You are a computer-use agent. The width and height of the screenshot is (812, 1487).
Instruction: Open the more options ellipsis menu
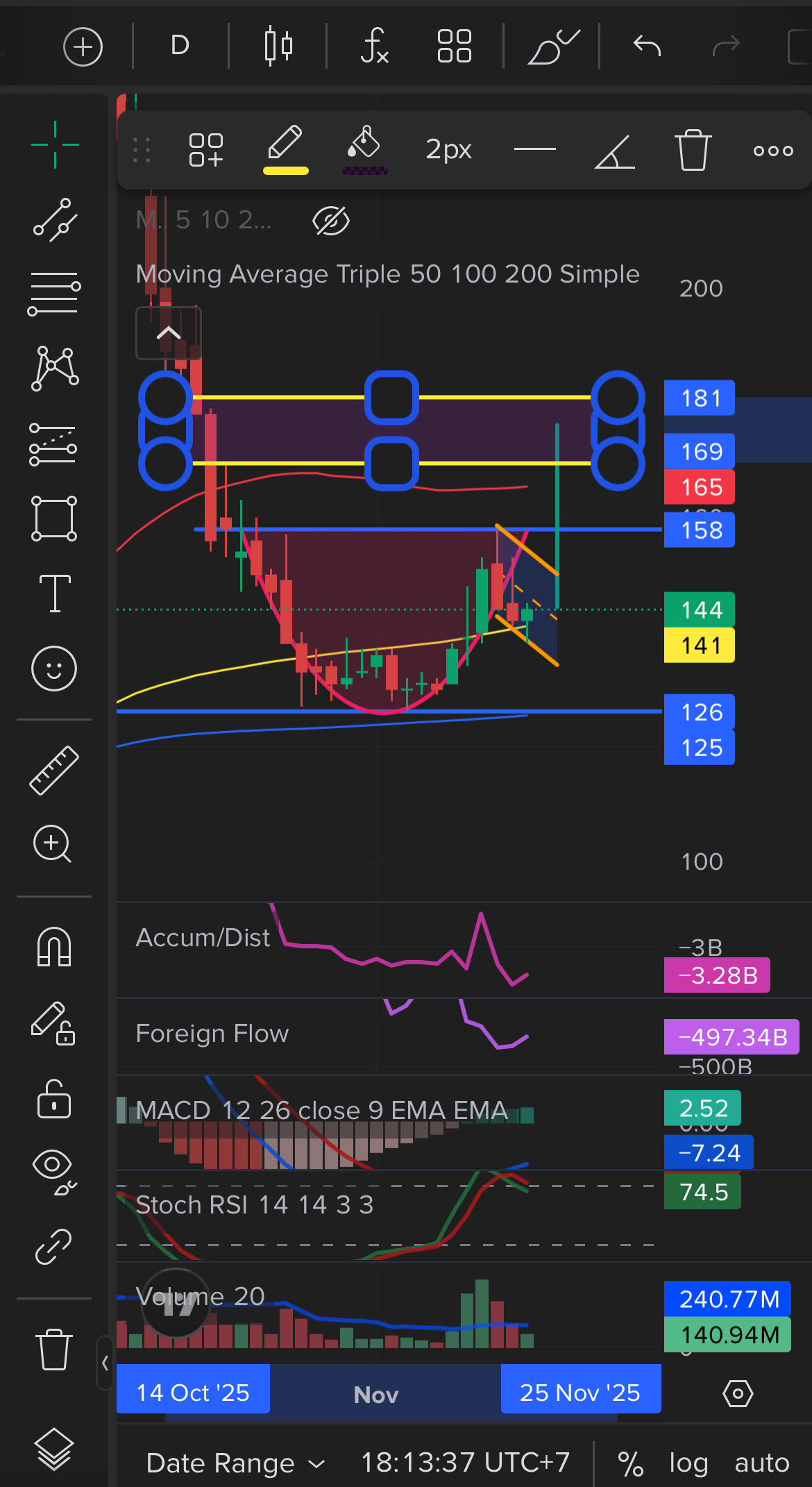773,150
